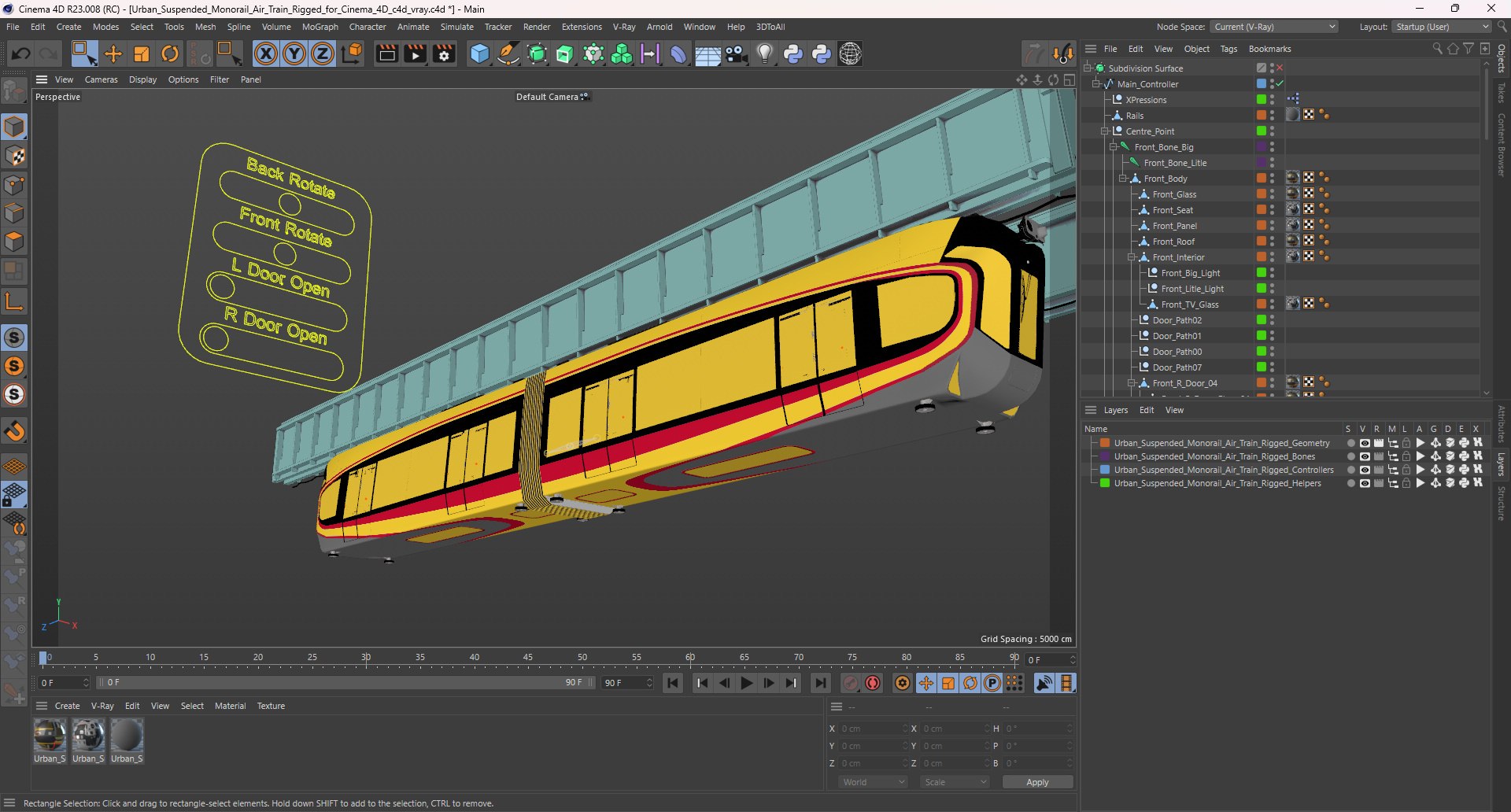Open the Simulate menu

coord(456,27)
